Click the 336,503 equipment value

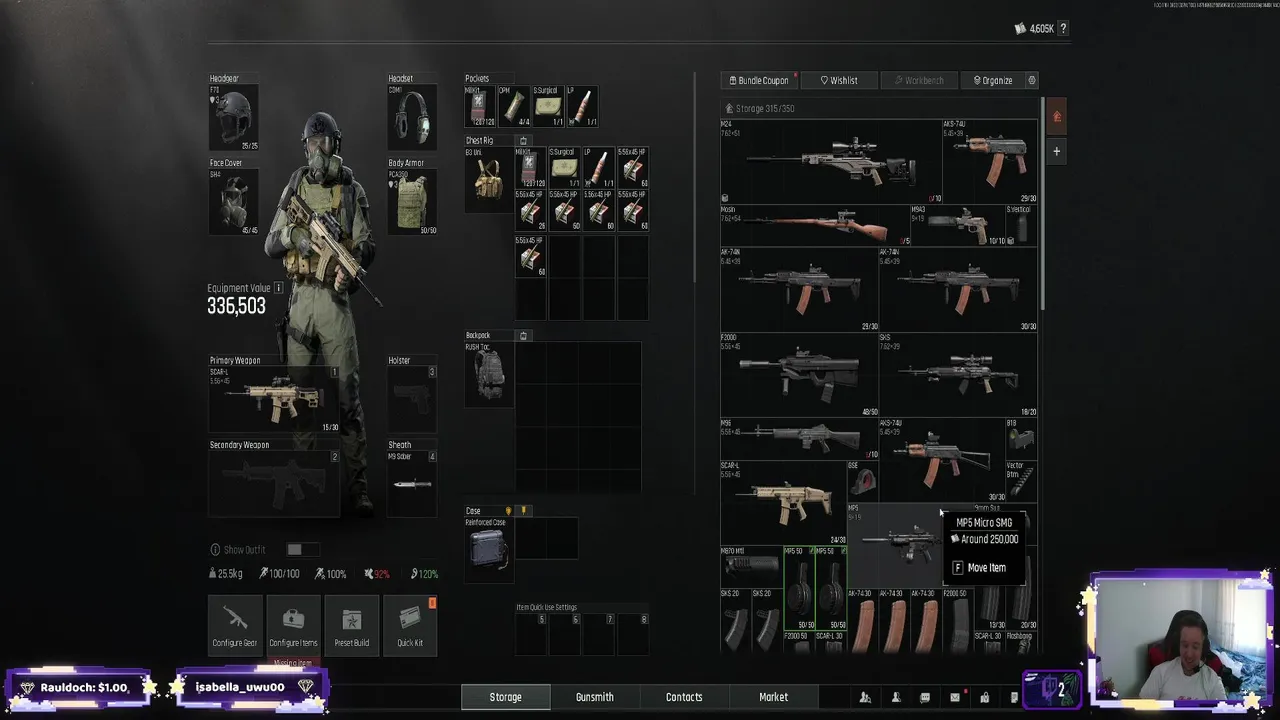(x=237, y=307)
